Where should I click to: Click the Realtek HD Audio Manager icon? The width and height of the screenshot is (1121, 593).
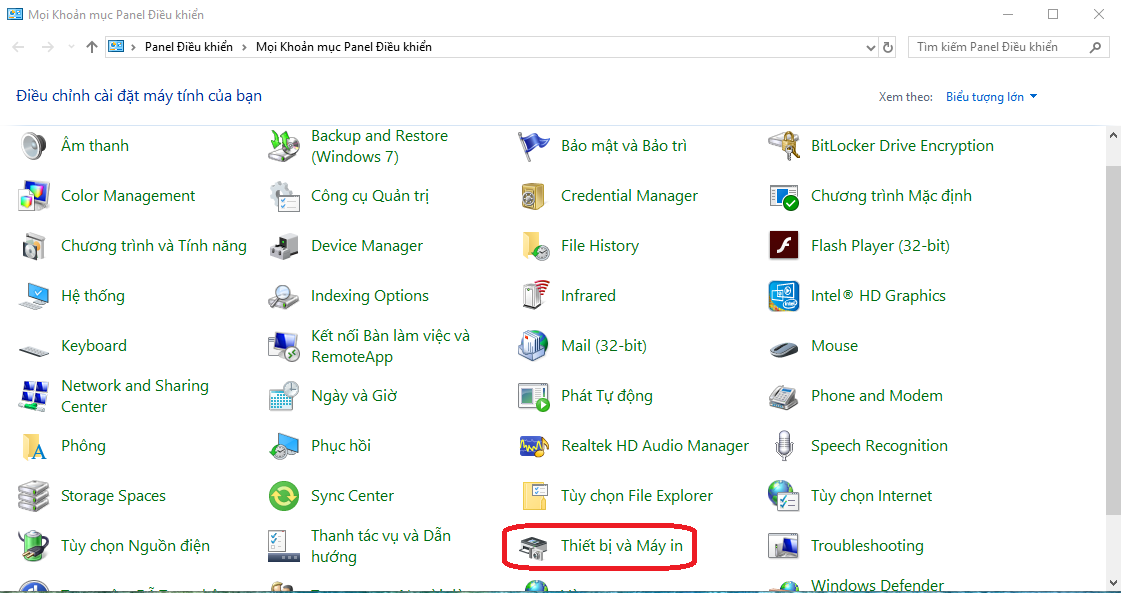pos(534,446)
